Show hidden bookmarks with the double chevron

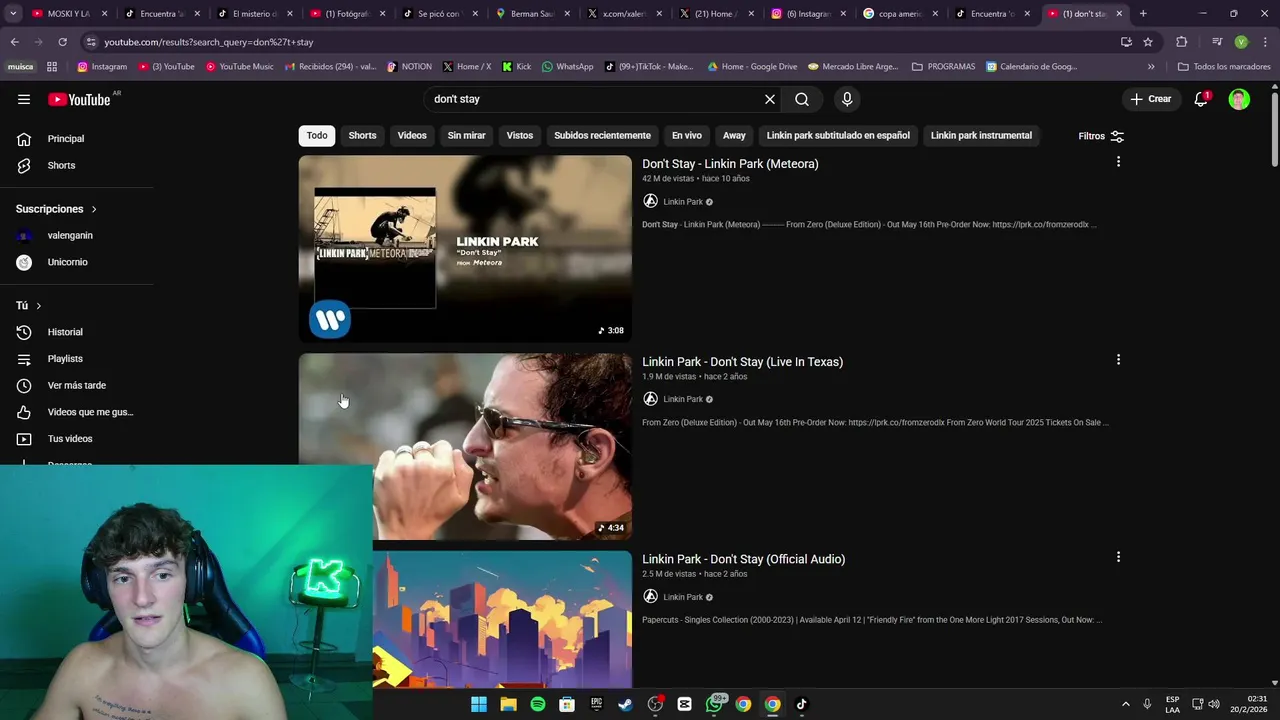tap(1151, 67)
